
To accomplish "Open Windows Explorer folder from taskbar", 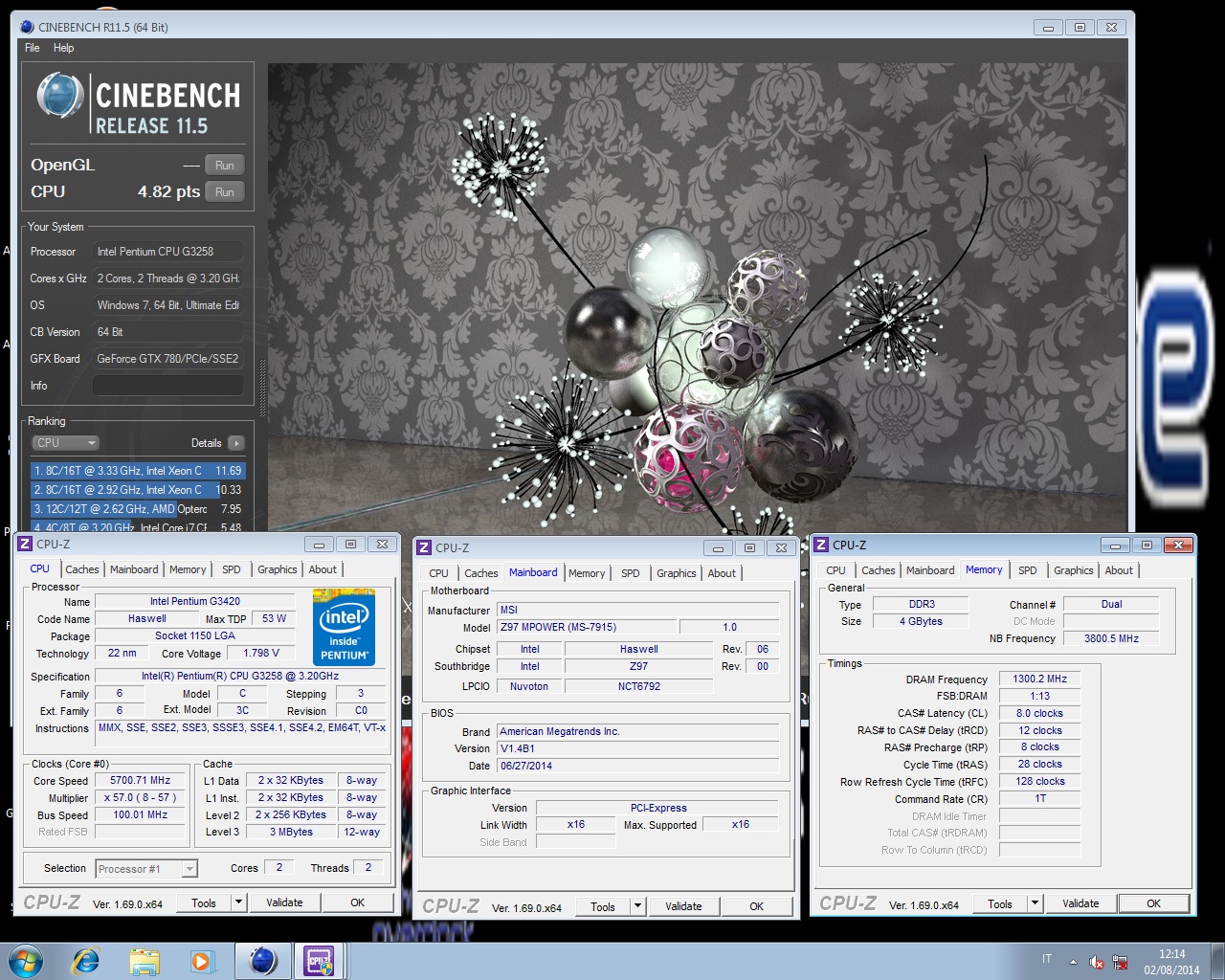I will pos(145,960).
